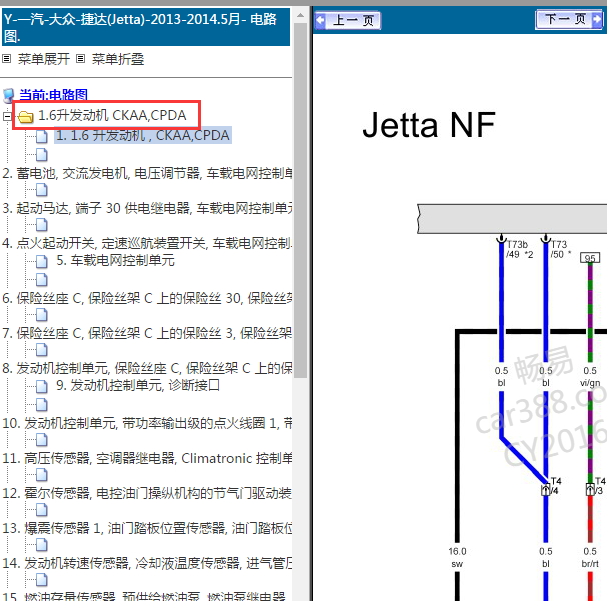Viewport: 607px width, 601px height.
Task: Click reference box 95 in diagram
Action: point(590,258)
